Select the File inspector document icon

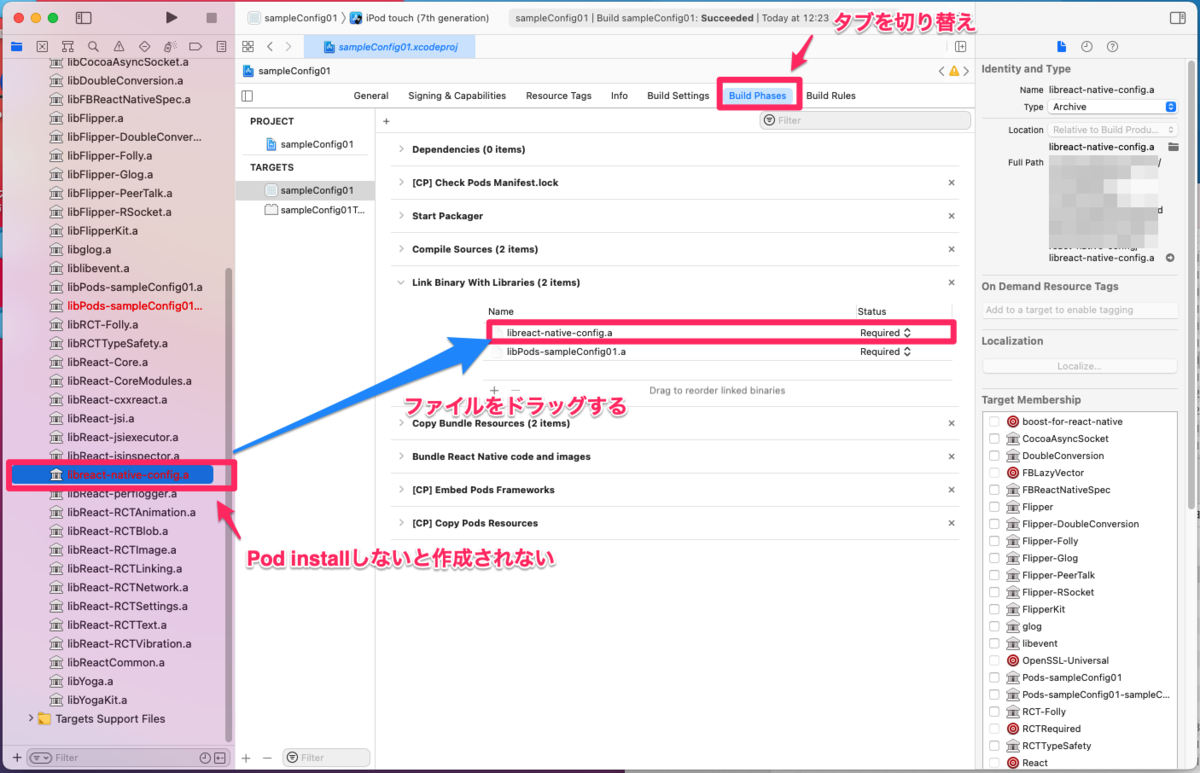coord(1062,46)
